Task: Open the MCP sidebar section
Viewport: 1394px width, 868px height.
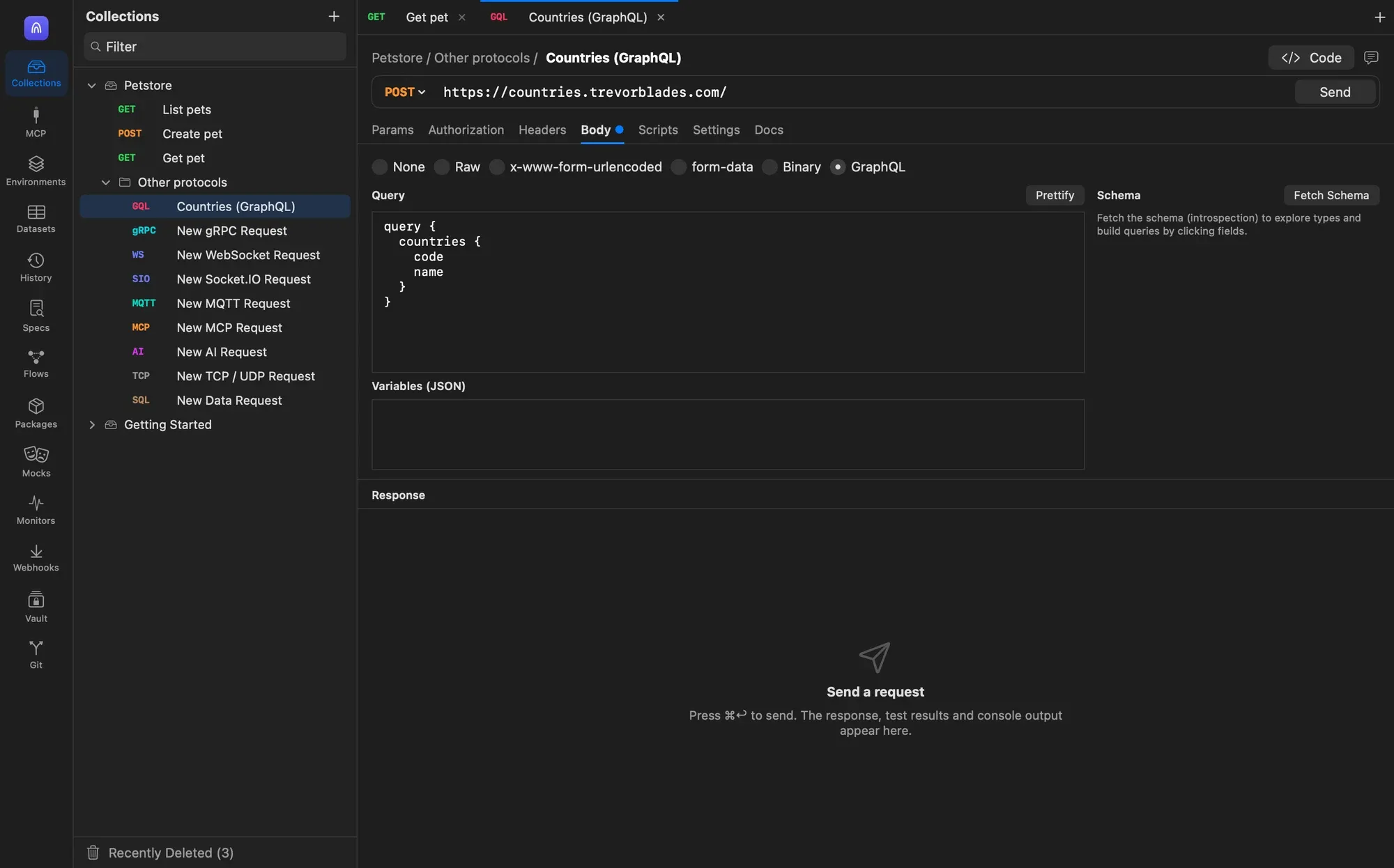Action: point(36,122)
